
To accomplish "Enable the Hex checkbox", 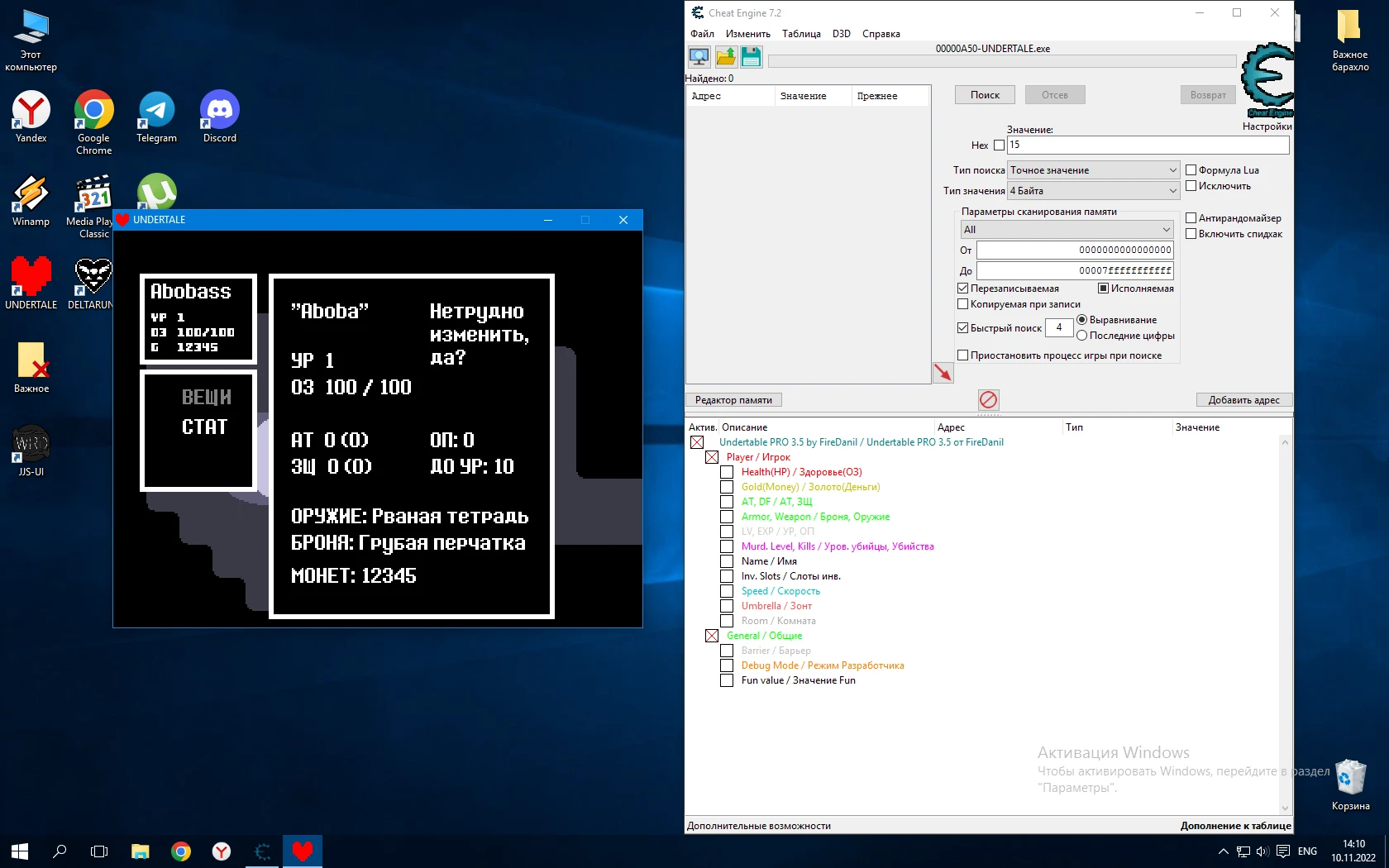I will [999, 145].
